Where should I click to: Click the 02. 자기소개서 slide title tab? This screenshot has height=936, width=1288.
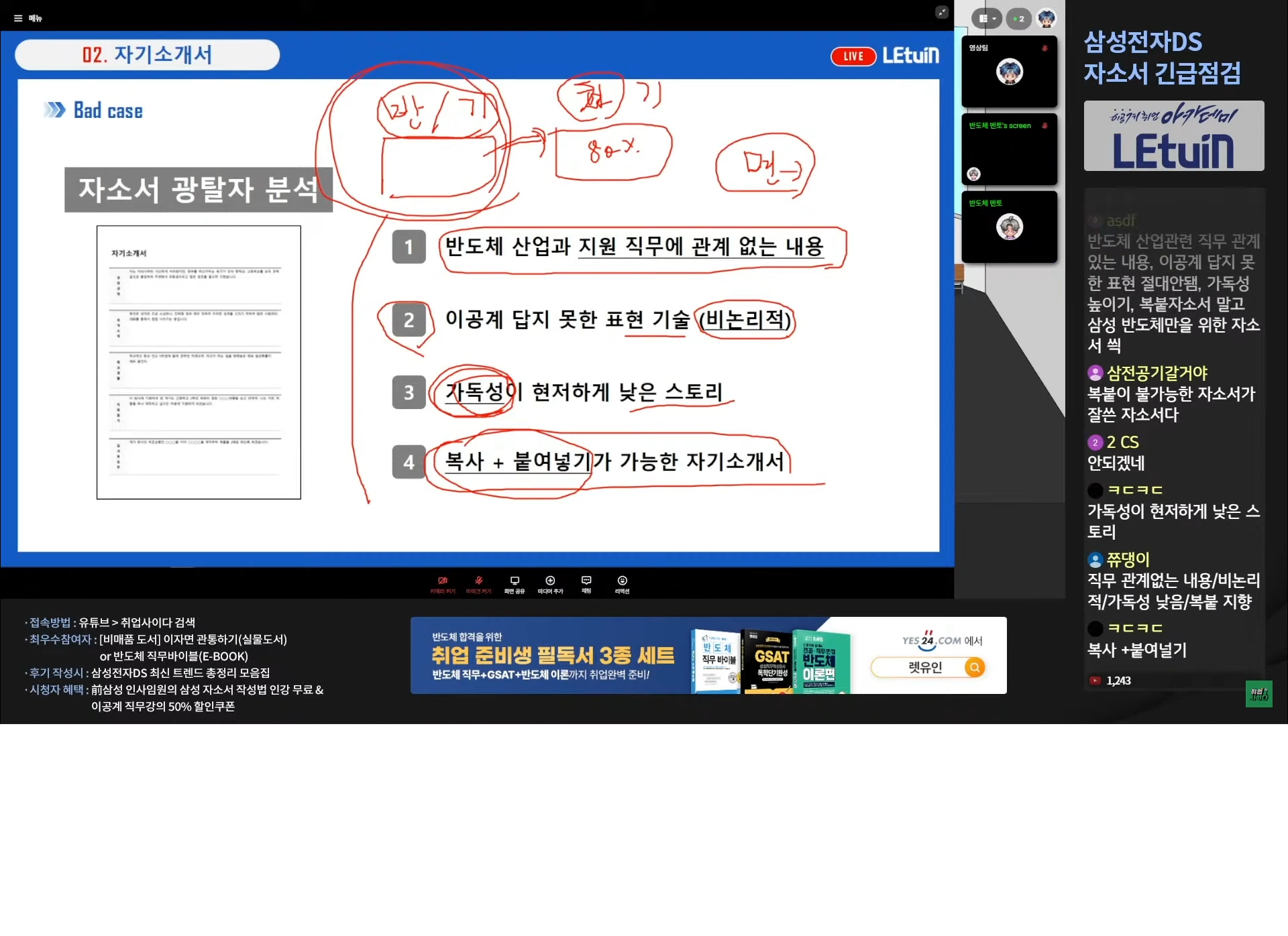point(147,54)
